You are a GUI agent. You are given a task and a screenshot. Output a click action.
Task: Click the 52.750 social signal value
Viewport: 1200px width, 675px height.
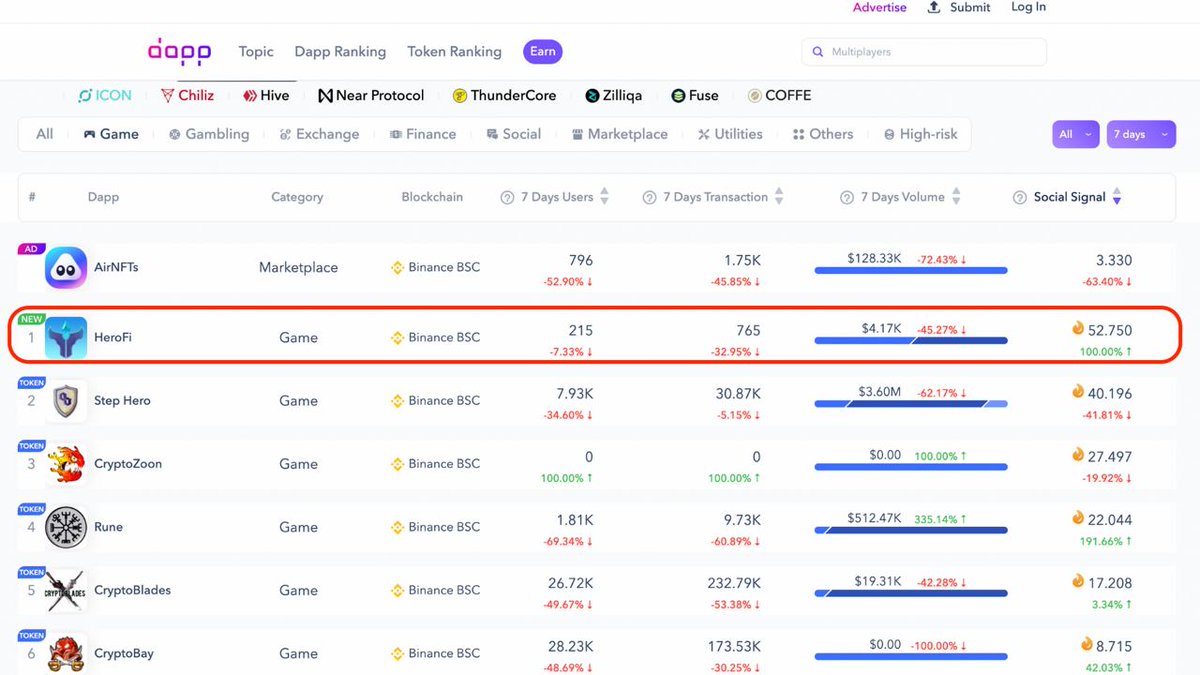pos(1110,330)
